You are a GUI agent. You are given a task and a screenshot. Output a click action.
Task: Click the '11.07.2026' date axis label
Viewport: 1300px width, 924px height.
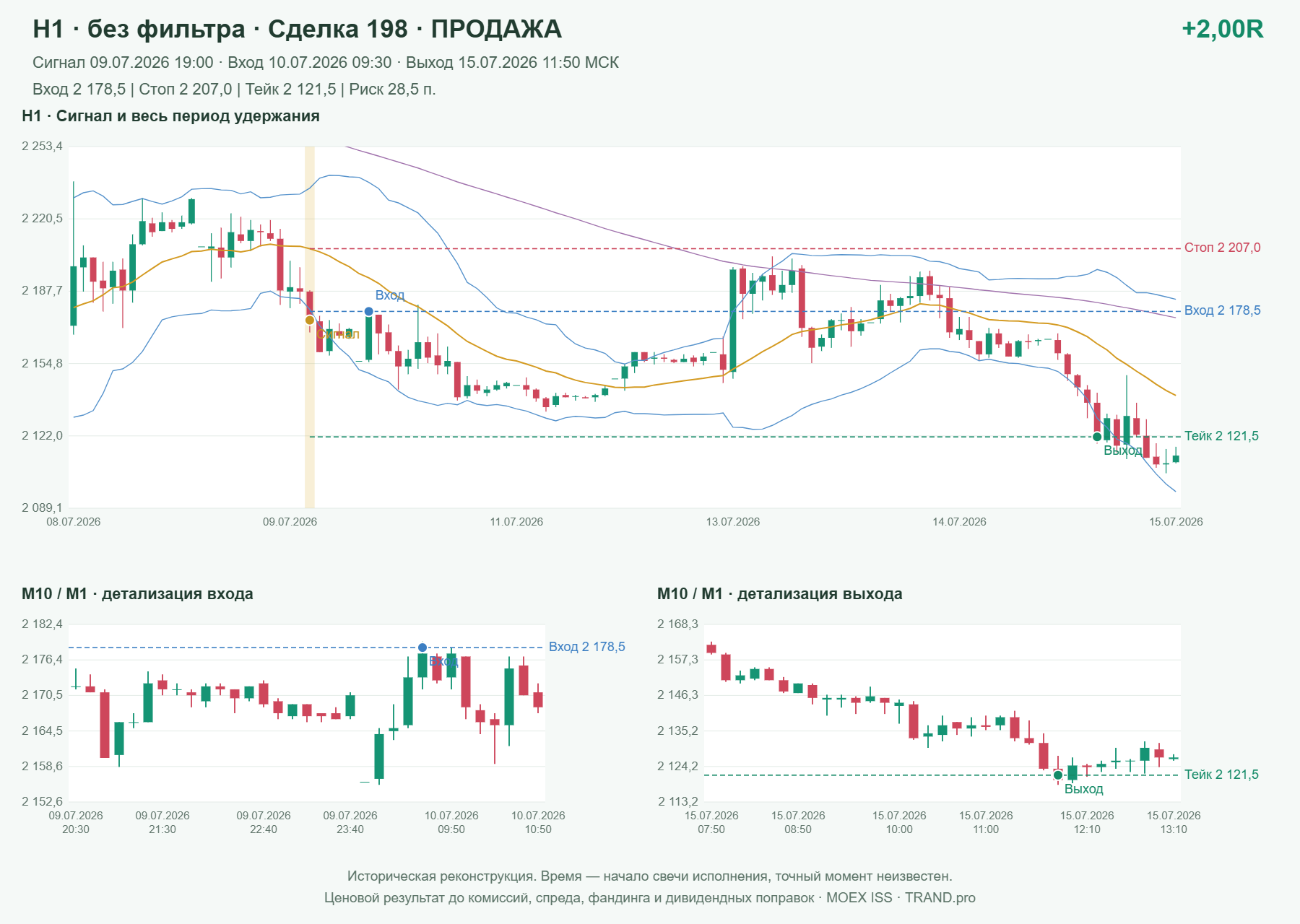click(516, 522)
